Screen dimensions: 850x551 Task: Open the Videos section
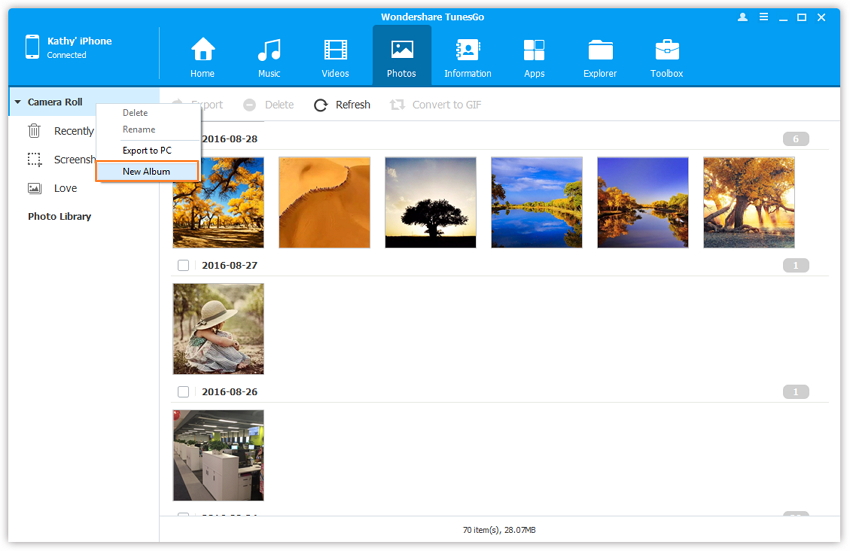pyautogui.click(x=335, y=50)
